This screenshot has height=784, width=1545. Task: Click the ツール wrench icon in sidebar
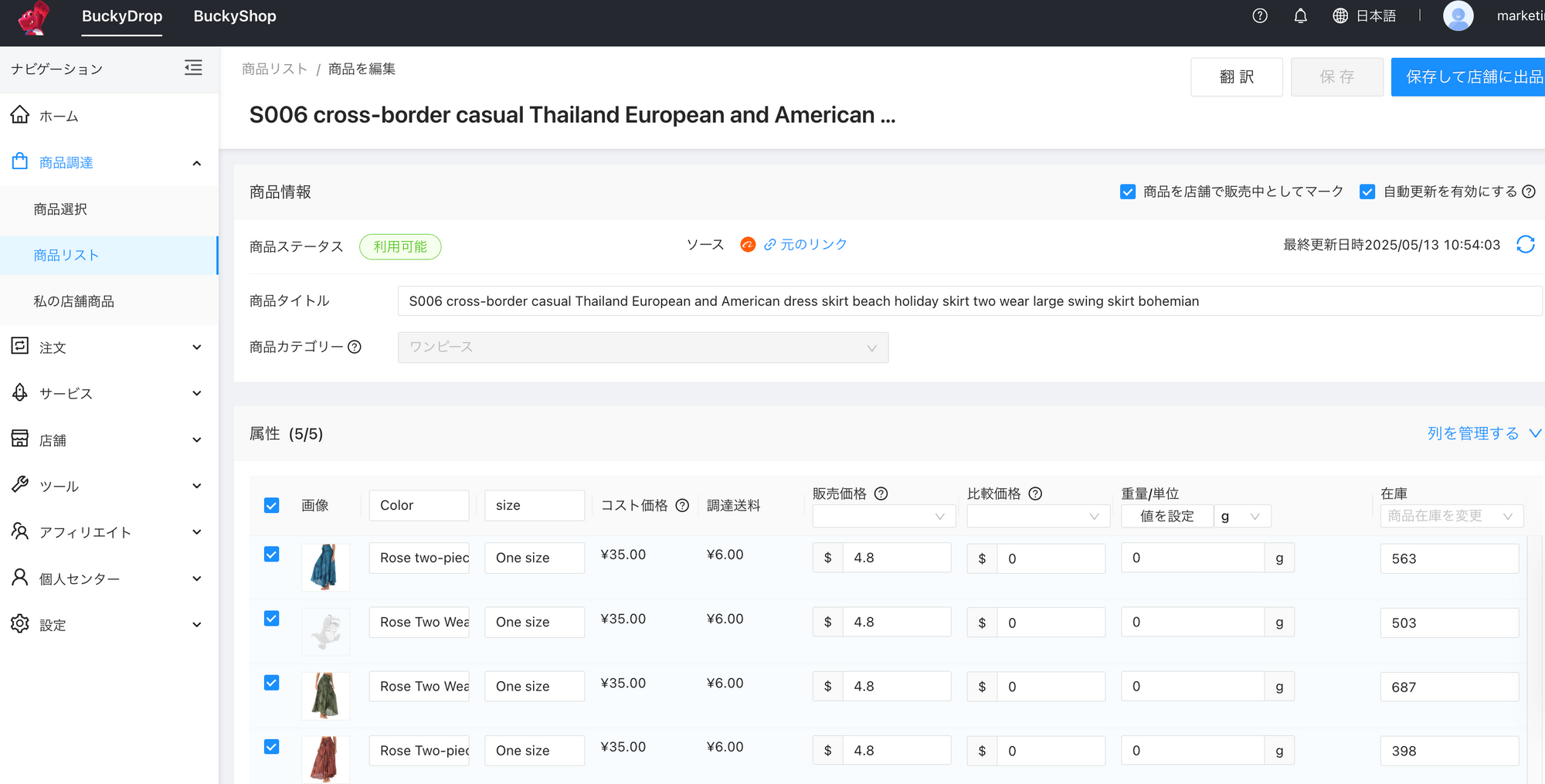20,485
